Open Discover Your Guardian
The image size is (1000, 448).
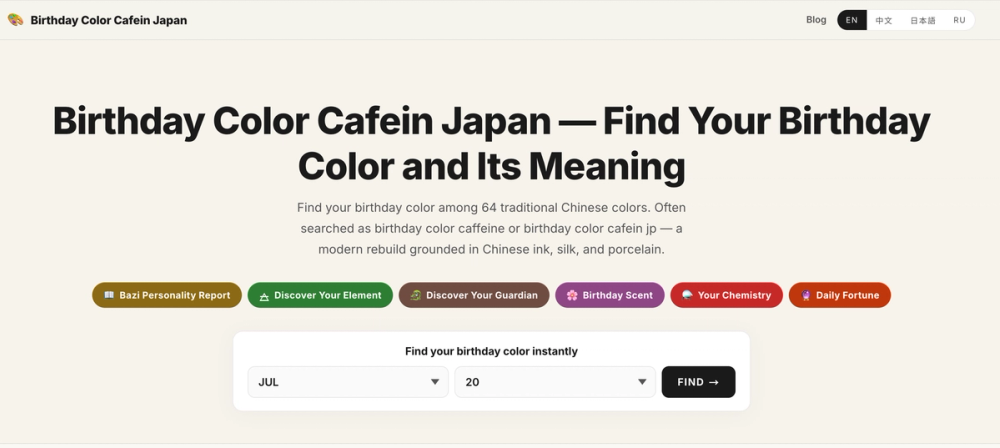(474, 295)
